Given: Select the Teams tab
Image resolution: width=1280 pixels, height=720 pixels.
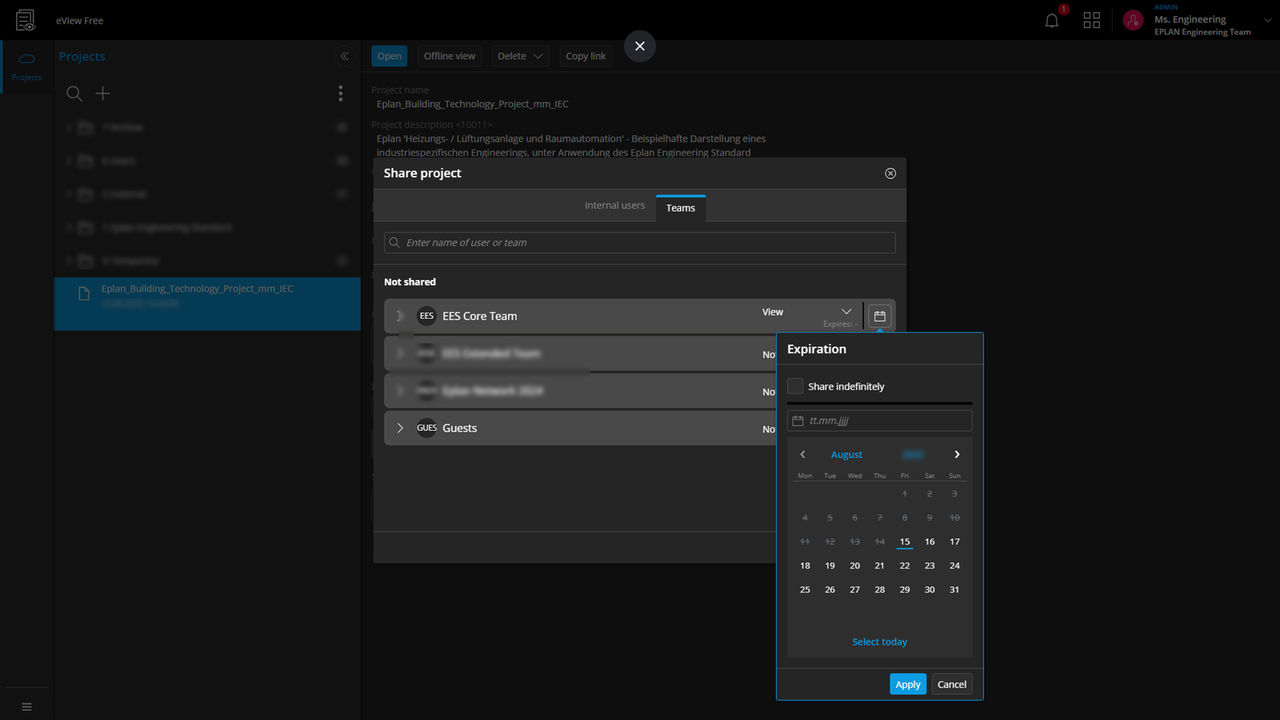Looking at the screenshot, I should pos(681,208).
